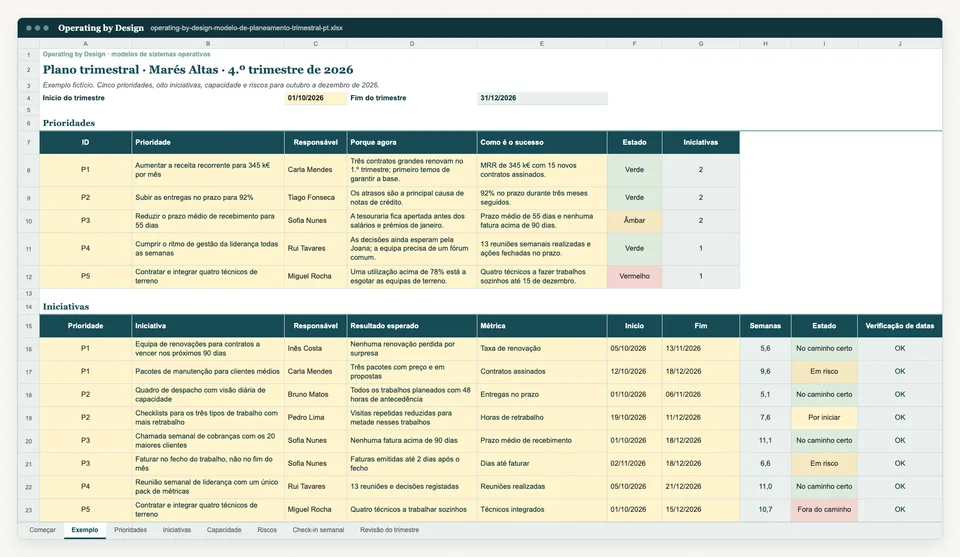This screenshot has height=557, width=960.
Task: Open the Começar sheet tab
Action: (x=42, y=530)
